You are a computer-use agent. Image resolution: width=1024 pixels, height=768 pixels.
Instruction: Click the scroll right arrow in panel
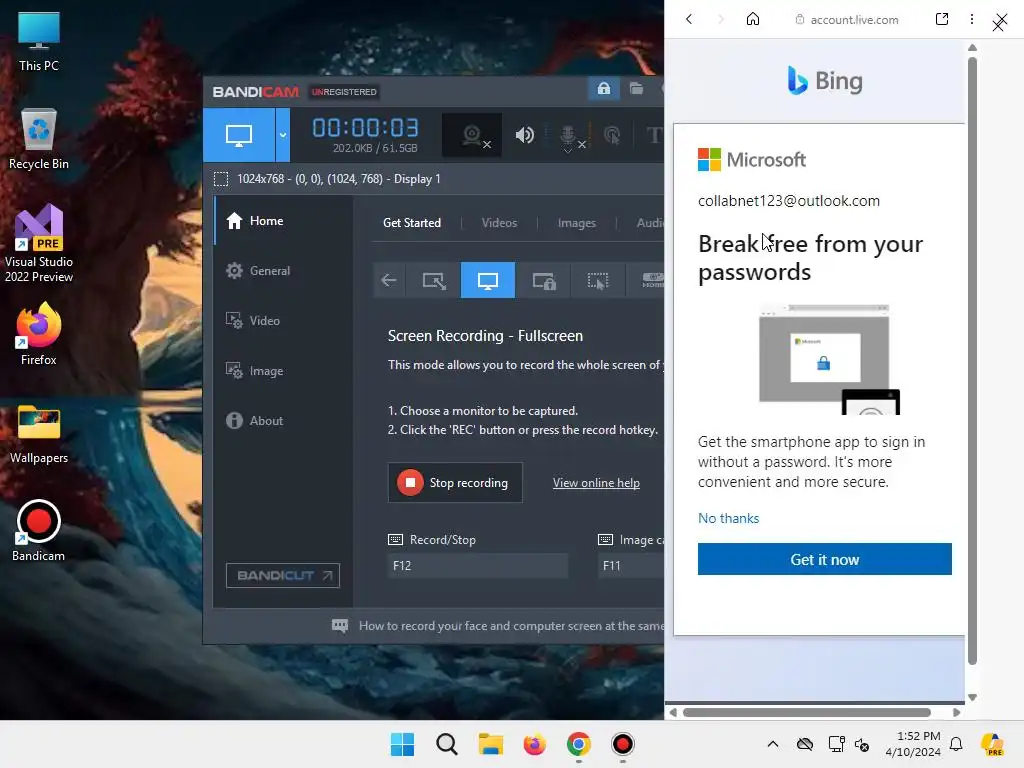click(x=957, y=712)
